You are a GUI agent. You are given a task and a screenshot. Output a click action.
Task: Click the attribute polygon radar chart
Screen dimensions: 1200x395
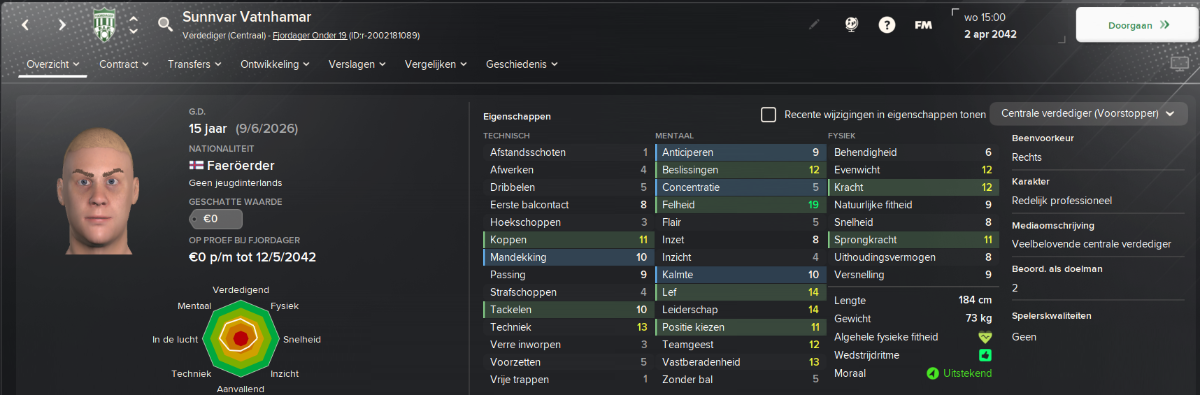240,338
